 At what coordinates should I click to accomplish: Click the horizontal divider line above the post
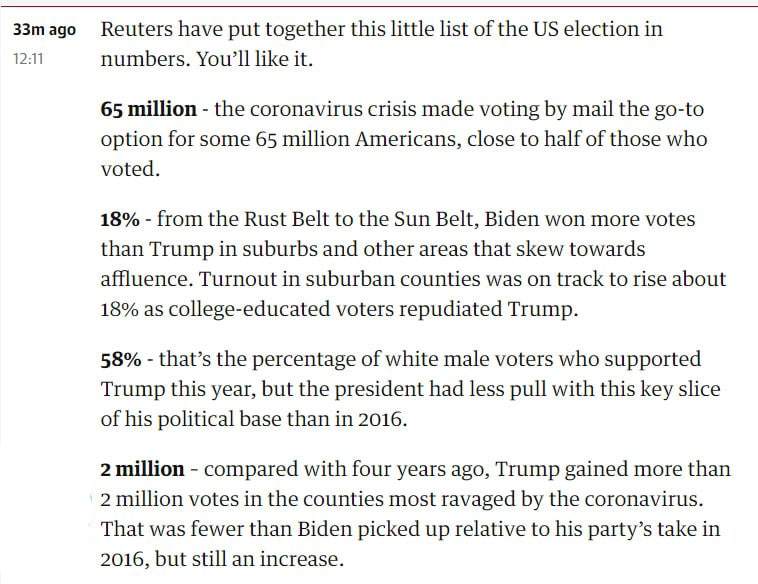point(379,6)
